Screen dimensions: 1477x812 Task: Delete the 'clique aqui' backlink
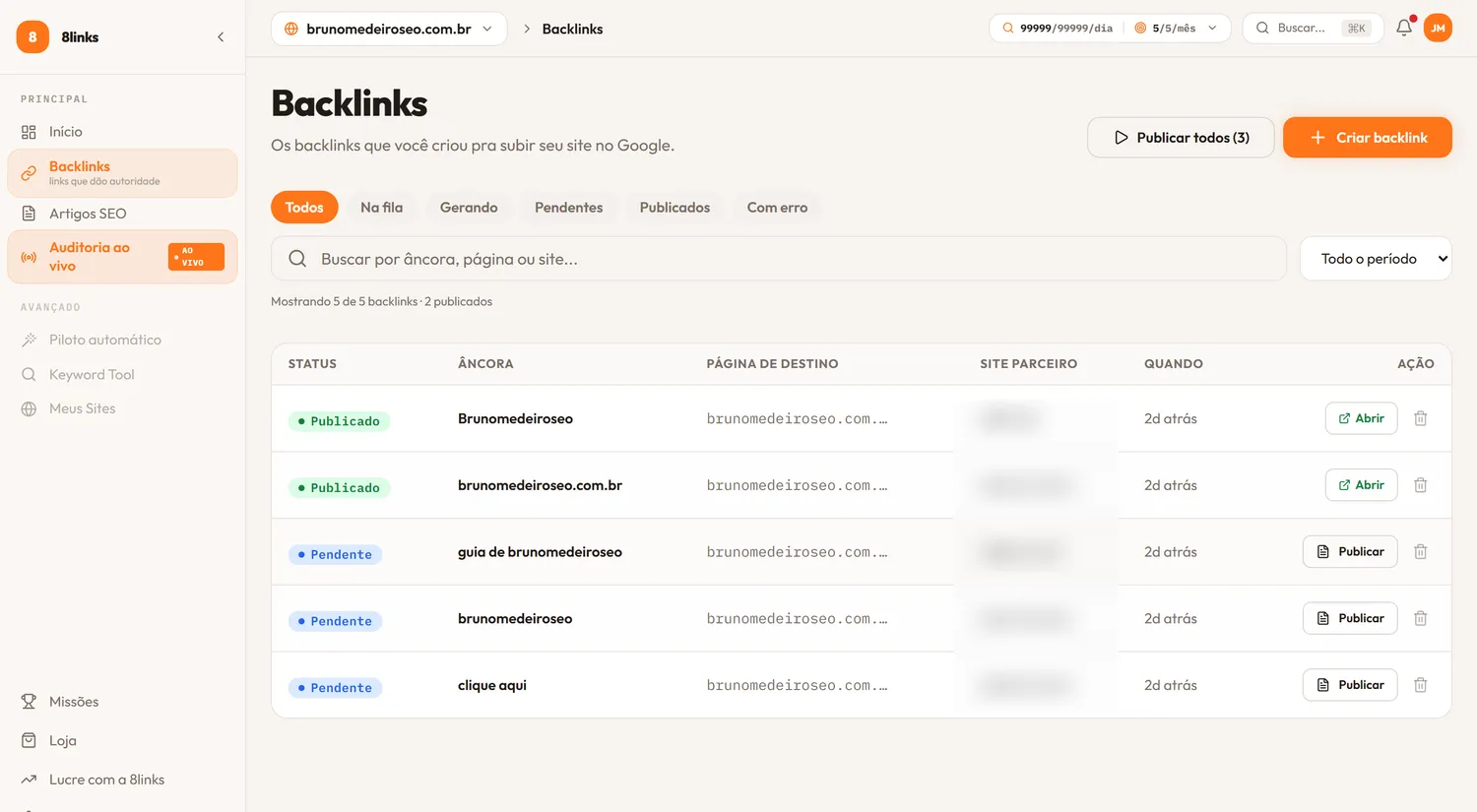[x=1421, y=685]
